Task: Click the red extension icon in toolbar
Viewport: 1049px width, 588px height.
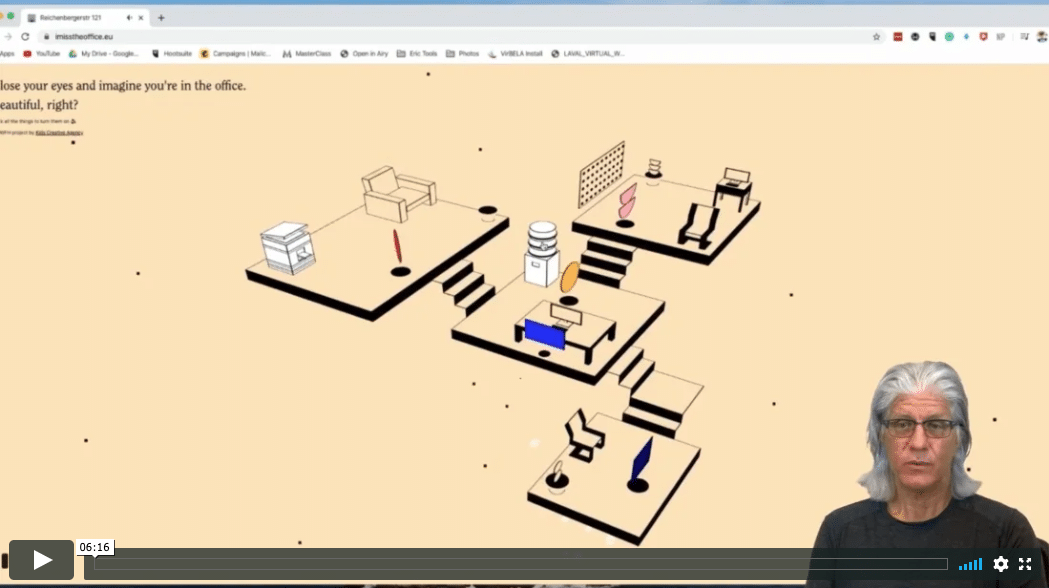Action: pyautogui.click(x=898, y=37)
